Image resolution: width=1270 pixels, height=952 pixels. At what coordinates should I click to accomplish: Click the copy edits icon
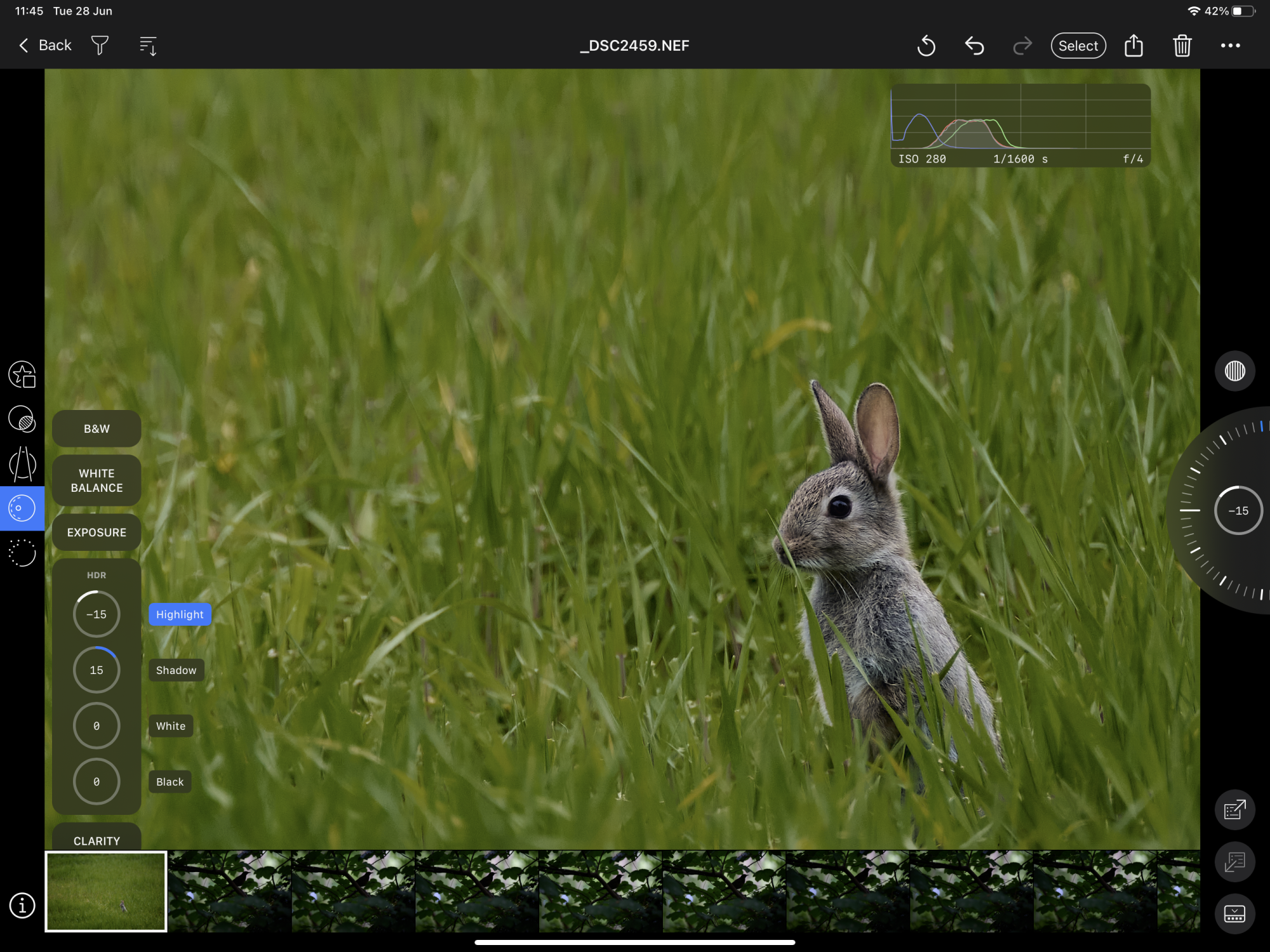pyautogui.click(x=1234, y=810)
